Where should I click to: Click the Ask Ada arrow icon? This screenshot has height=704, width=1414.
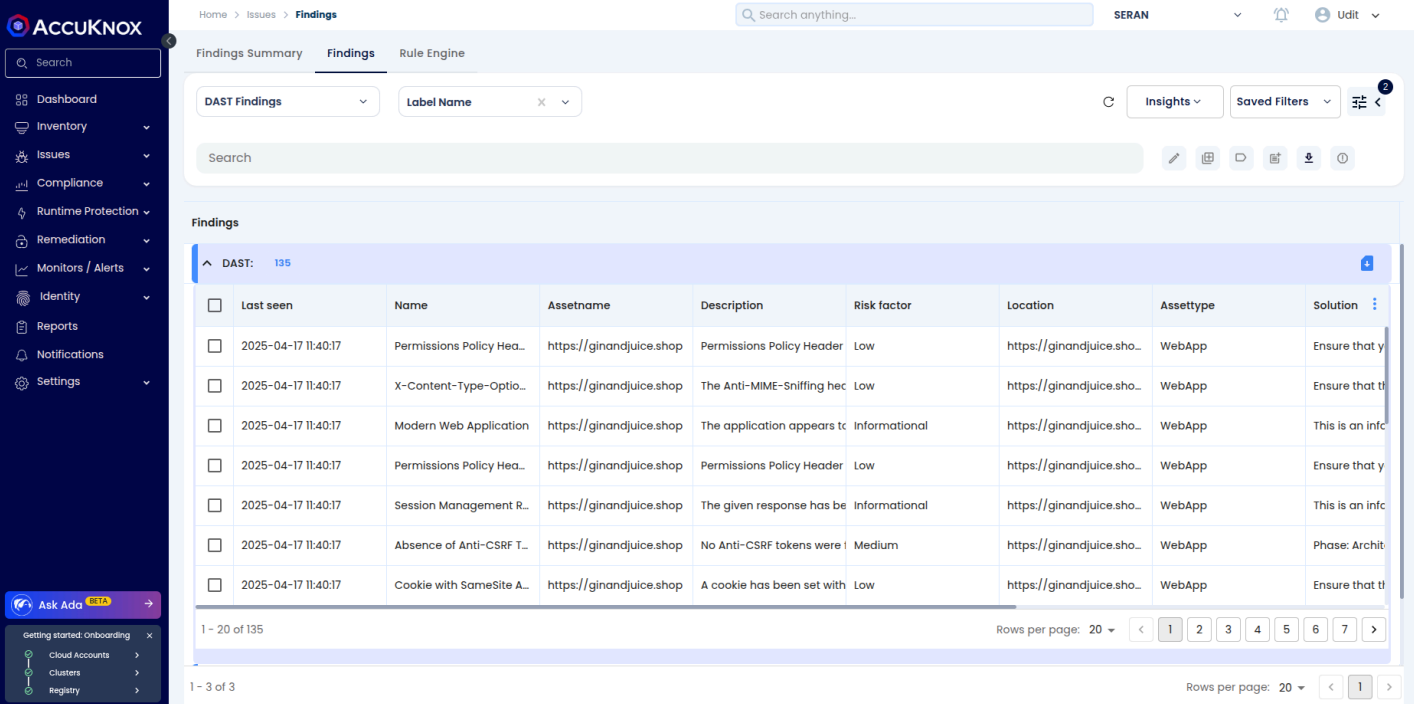coord(148,604)
